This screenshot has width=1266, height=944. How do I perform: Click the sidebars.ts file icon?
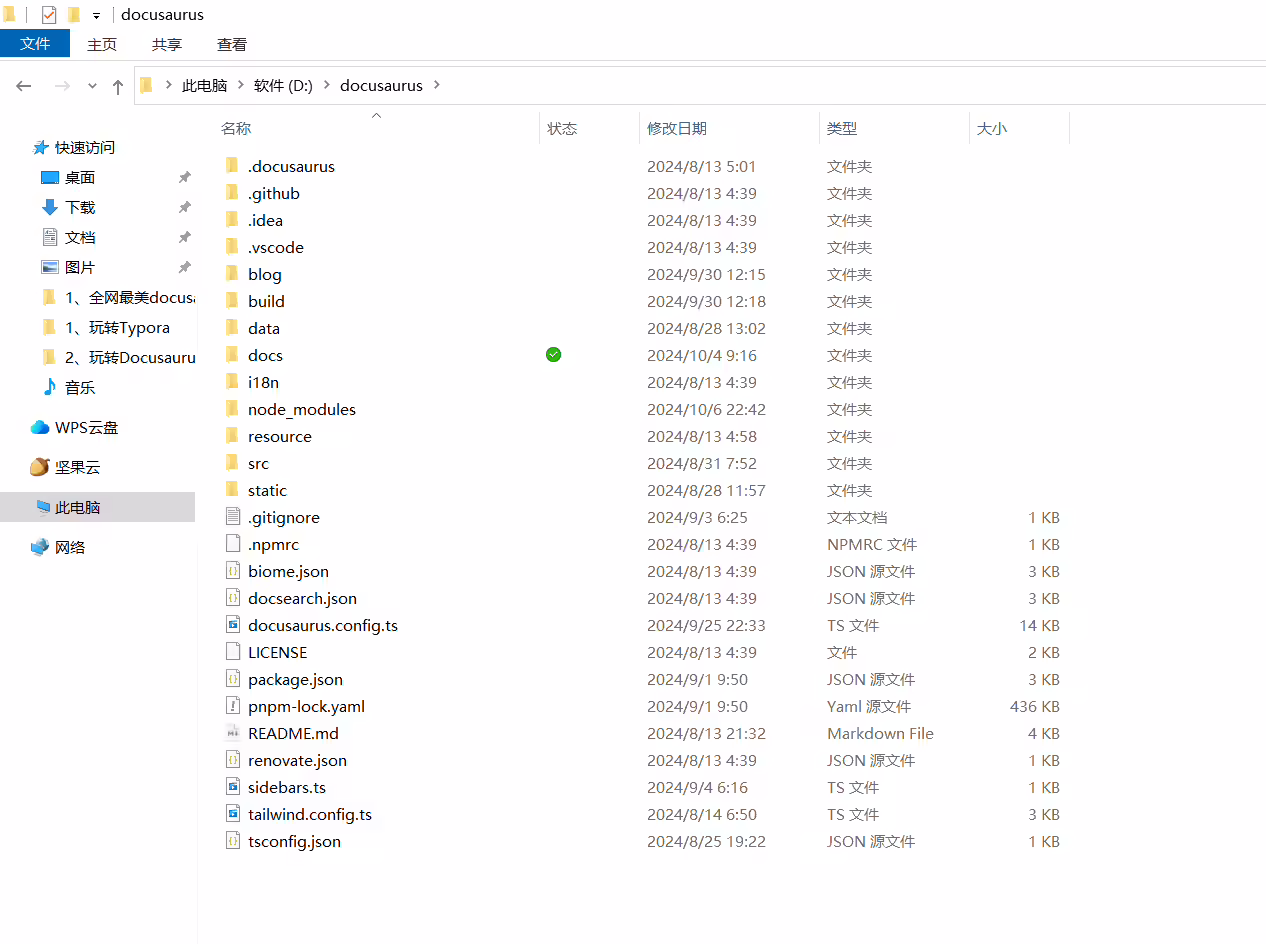[x=232, y=787]
